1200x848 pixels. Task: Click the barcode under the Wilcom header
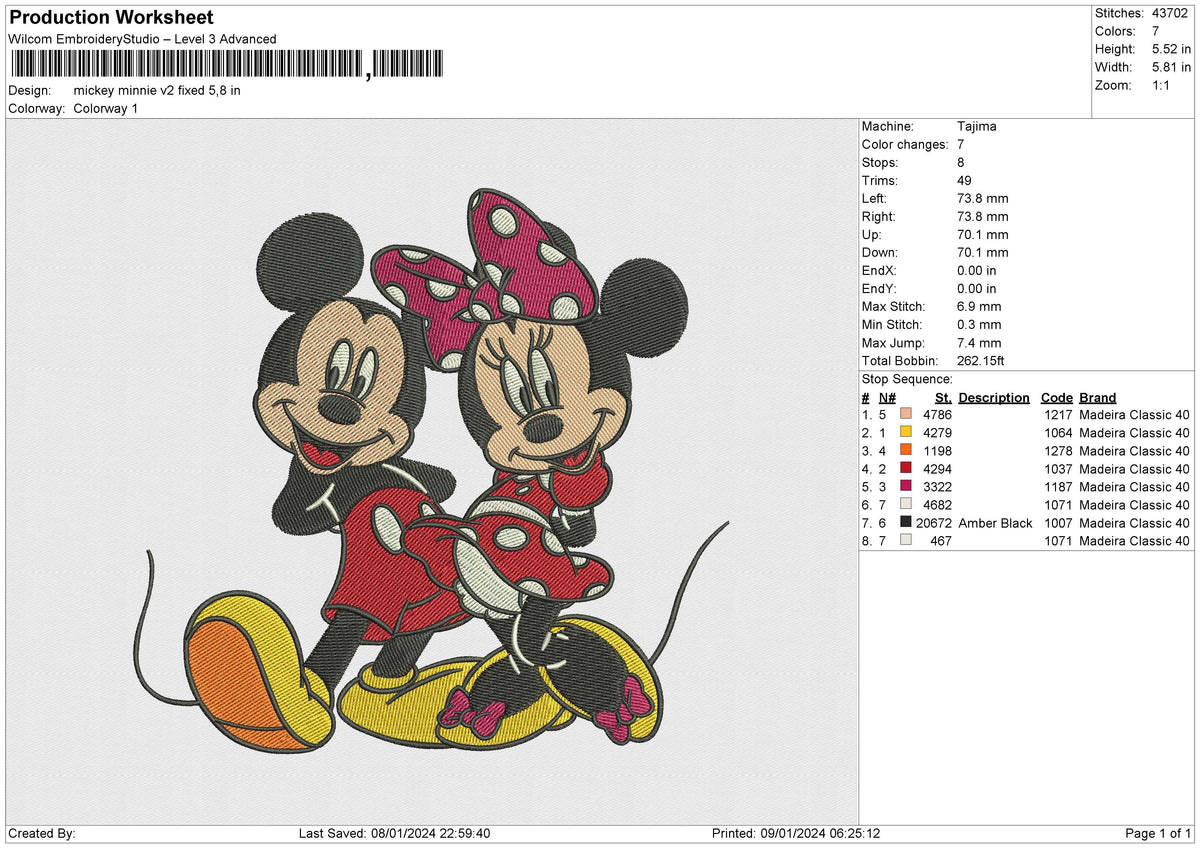[x=227, y=65]
